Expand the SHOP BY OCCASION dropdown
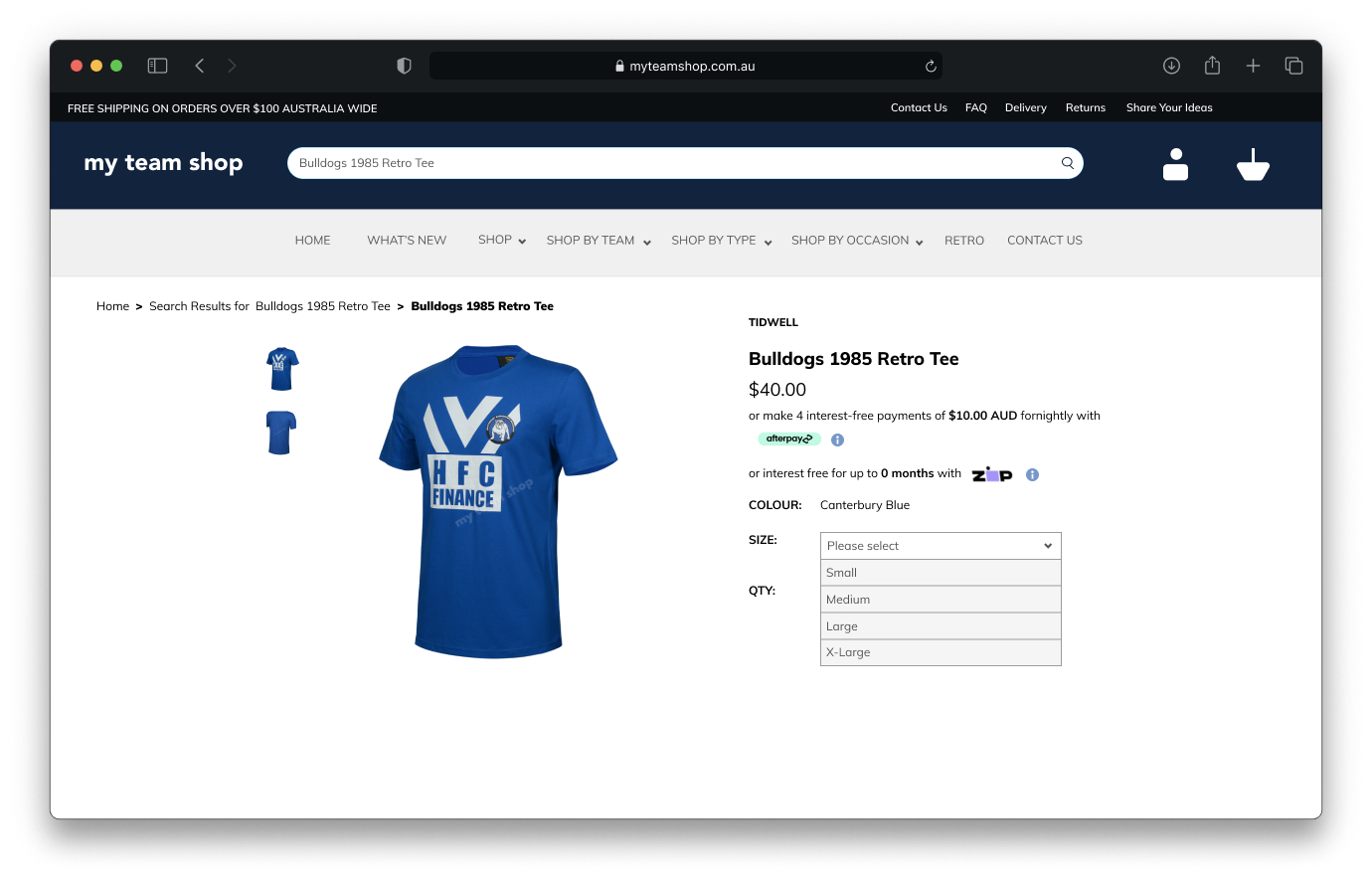 (x=857, y=241)
